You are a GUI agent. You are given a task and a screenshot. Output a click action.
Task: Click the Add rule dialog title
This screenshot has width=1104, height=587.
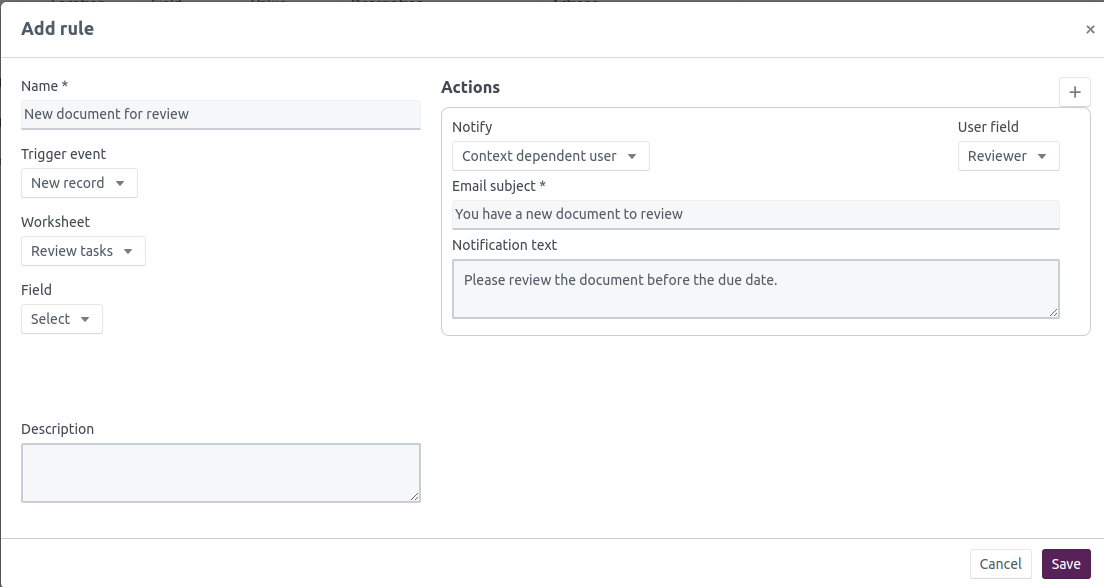coord(57,29)
